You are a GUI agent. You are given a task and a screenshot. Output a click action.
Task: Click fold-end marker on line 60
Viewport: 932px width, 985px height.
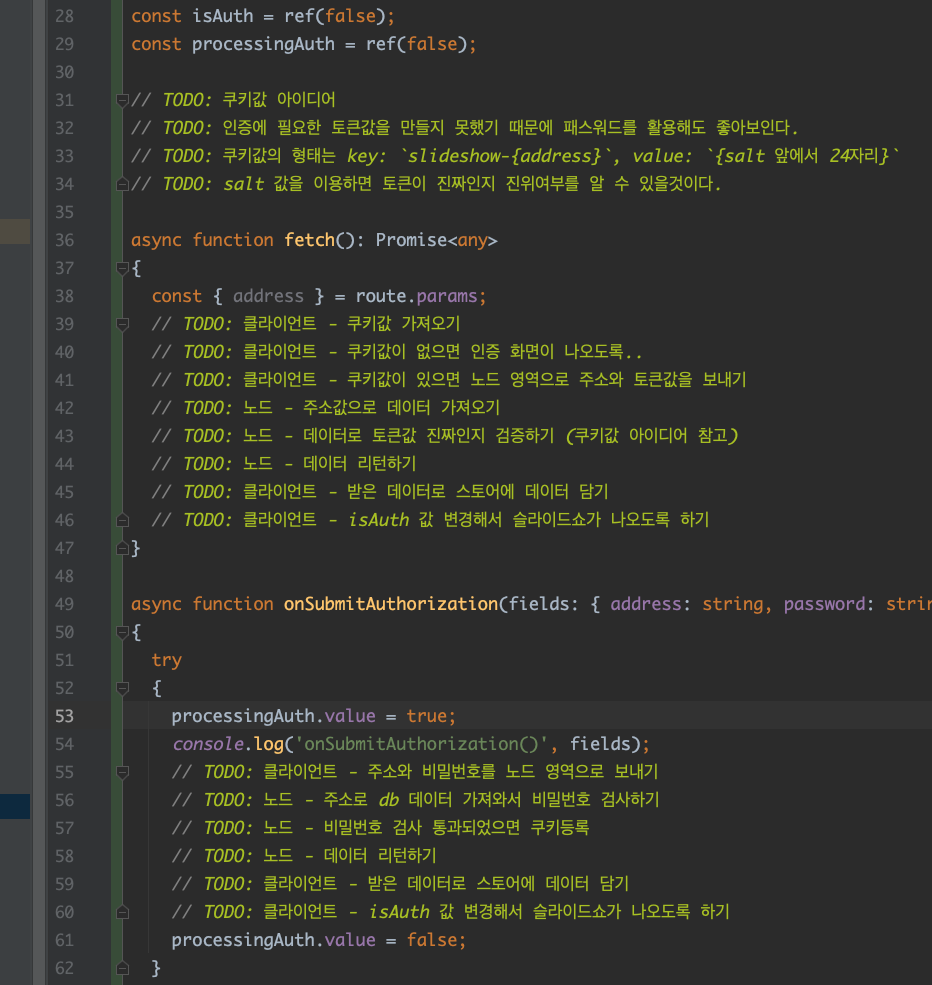[x=122, y=912]
